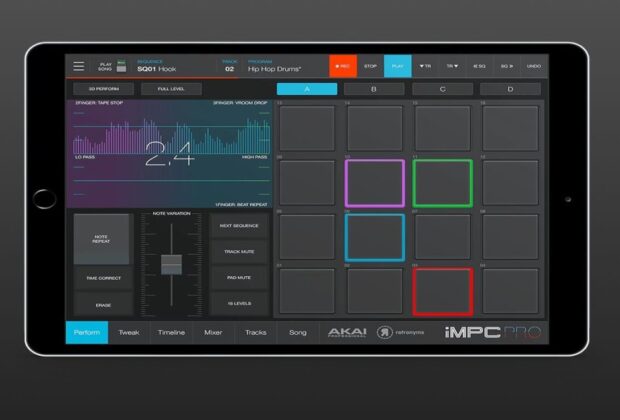Jump to the previous sequence SQ
The width and height of the screenshot is (620, 420).
coord(480,66)
